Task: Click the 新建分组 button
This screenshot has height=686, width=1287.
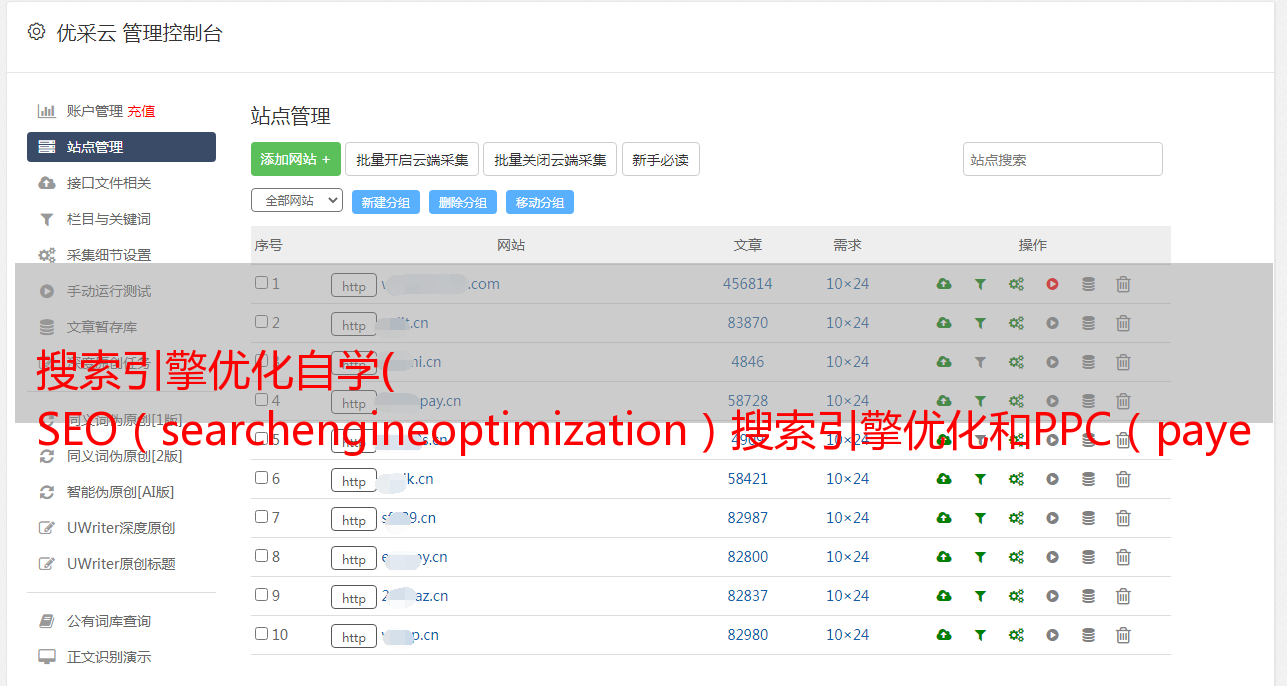Action: 386,202
